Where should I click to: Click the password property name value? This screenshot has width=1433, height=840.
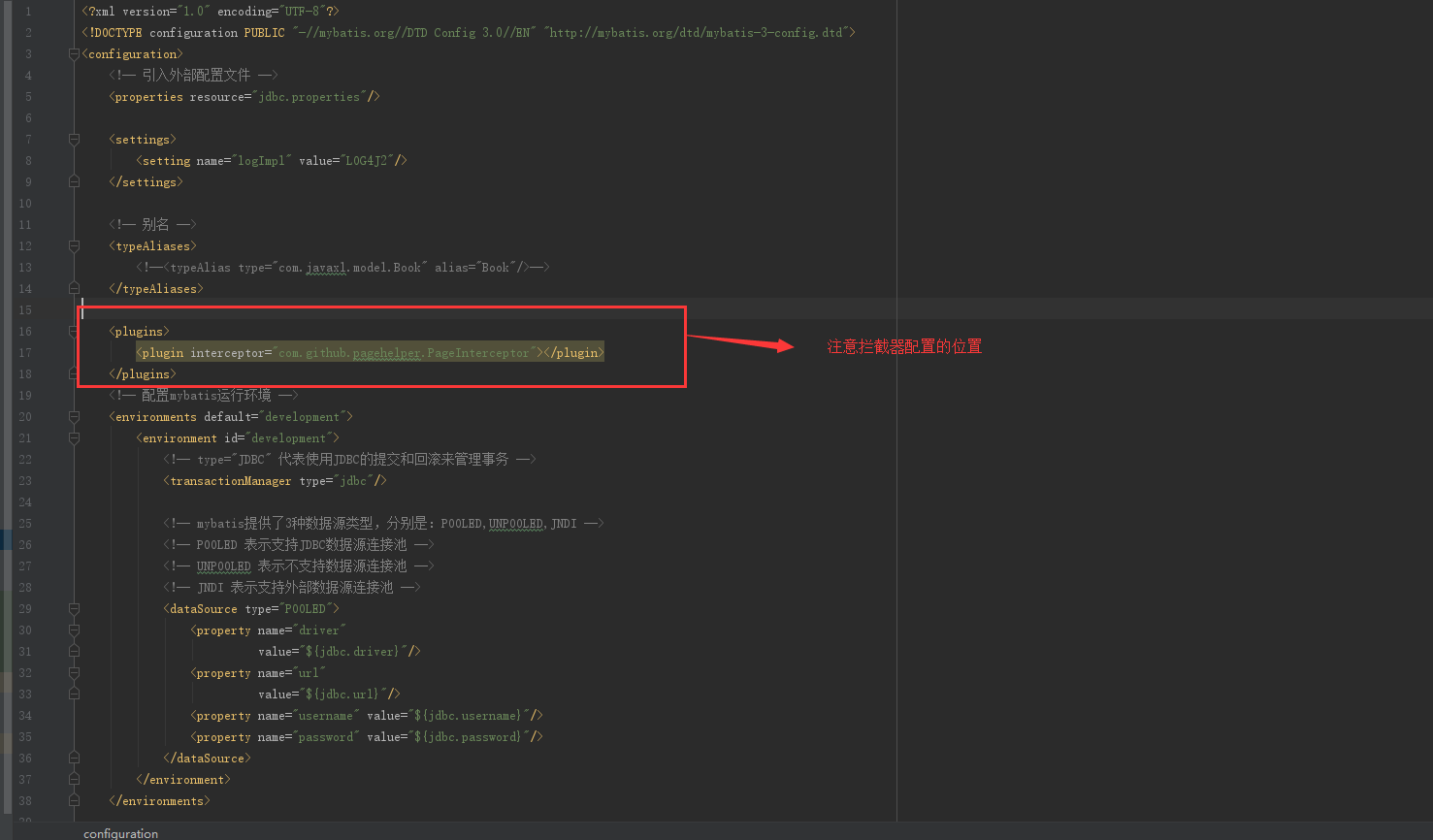click(326, 737)
